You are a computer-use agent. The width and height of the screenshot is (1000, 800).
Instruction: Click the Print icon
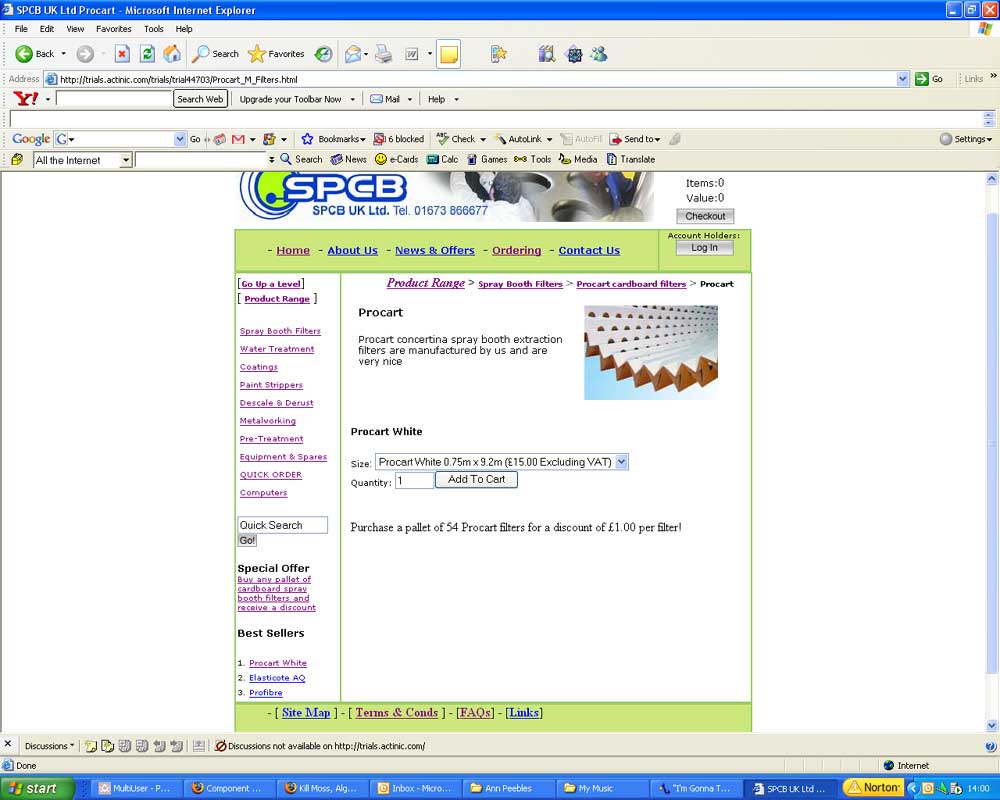(x=383, y=54)
